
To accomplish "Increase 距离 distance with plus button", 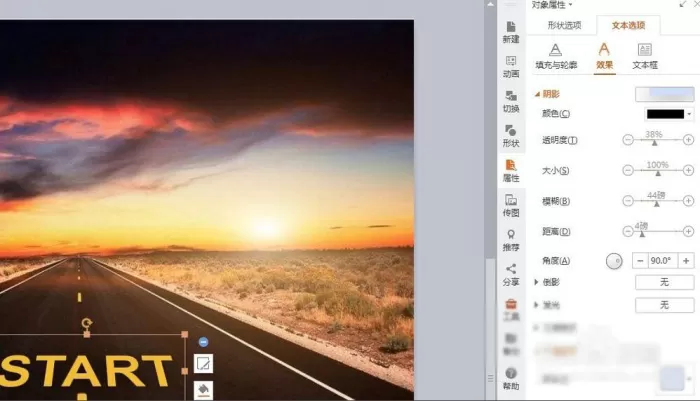I will pyautogui.click(x=688, y=231).
